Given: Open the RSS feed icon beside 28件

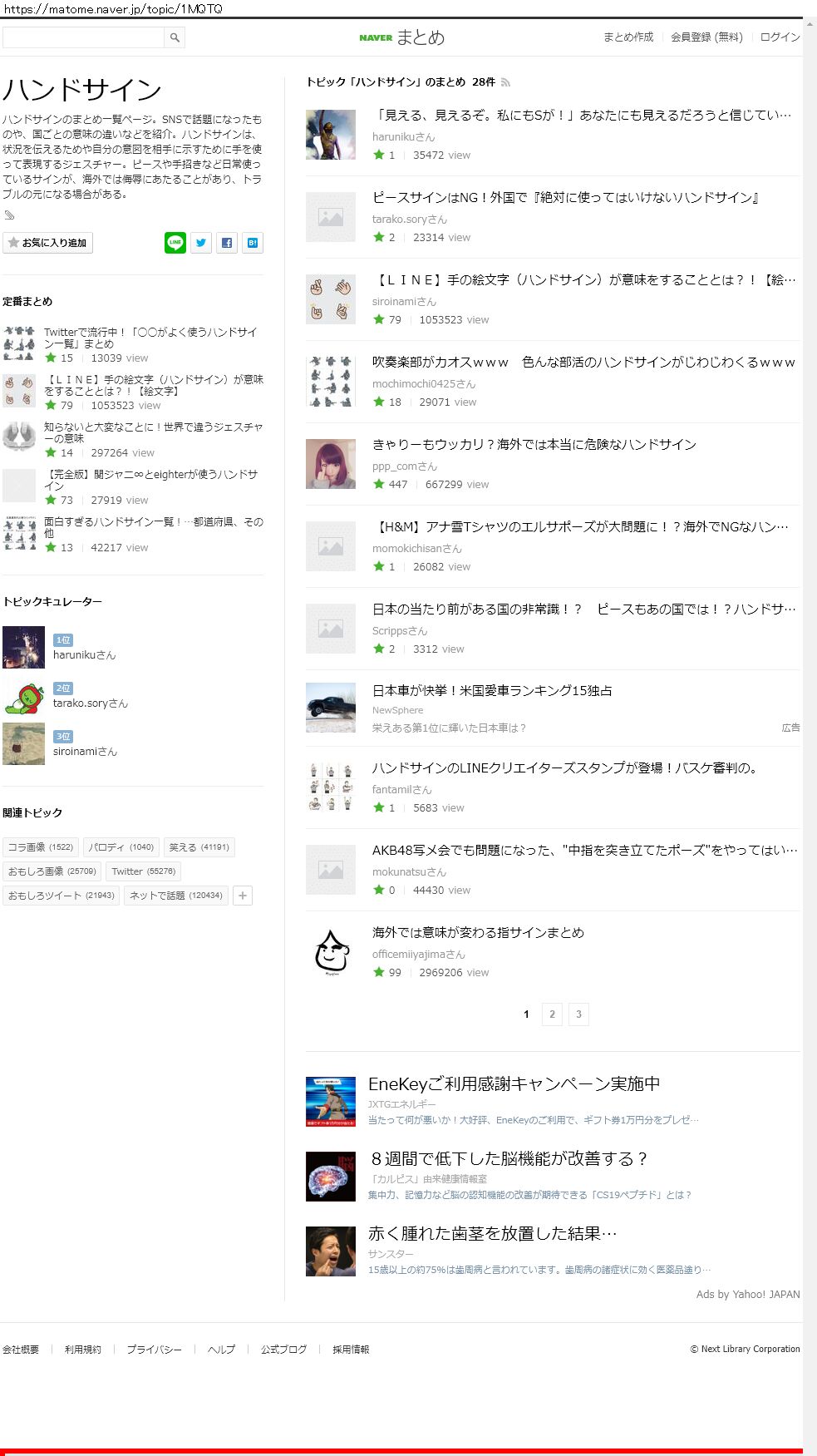Looking at the screenshot, I should (x=505, y=82).
